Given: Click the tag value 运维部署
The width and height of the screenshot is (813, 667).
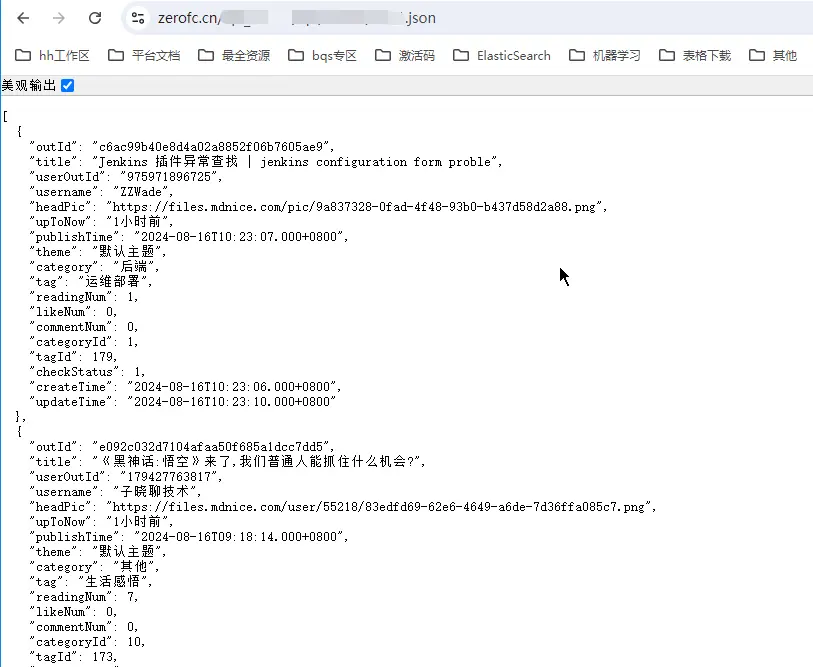Looking at the screenshot, I should [x=114, y=282].
